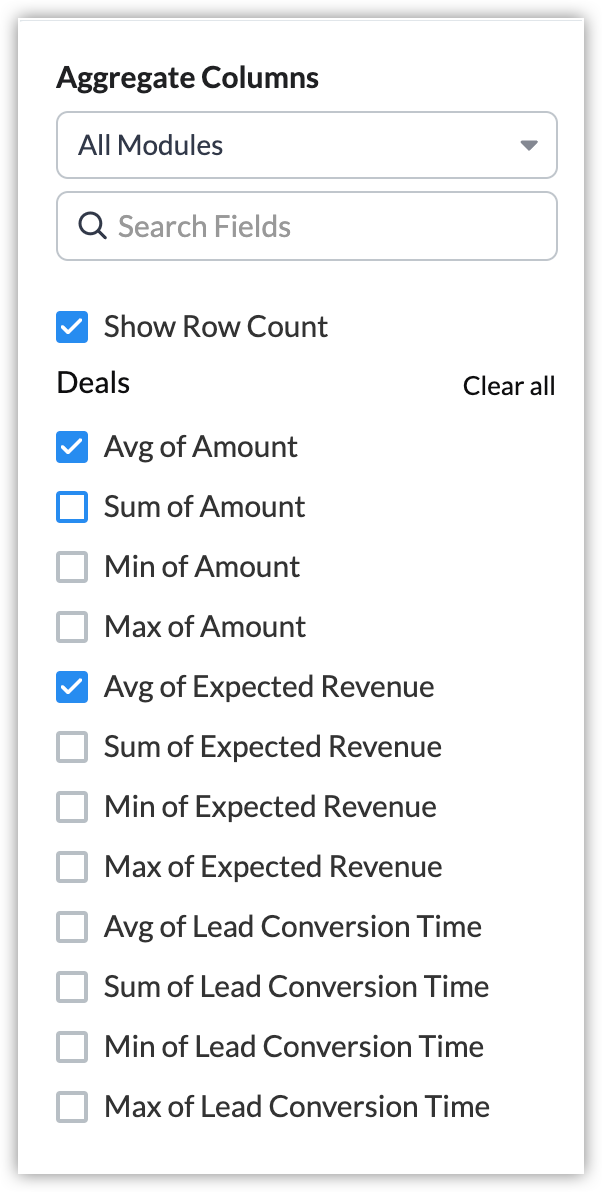The width and height of the screenshot is (602, 1192).
Task: Click the Aggregate Columns panel title
Action: coord(188,78)
